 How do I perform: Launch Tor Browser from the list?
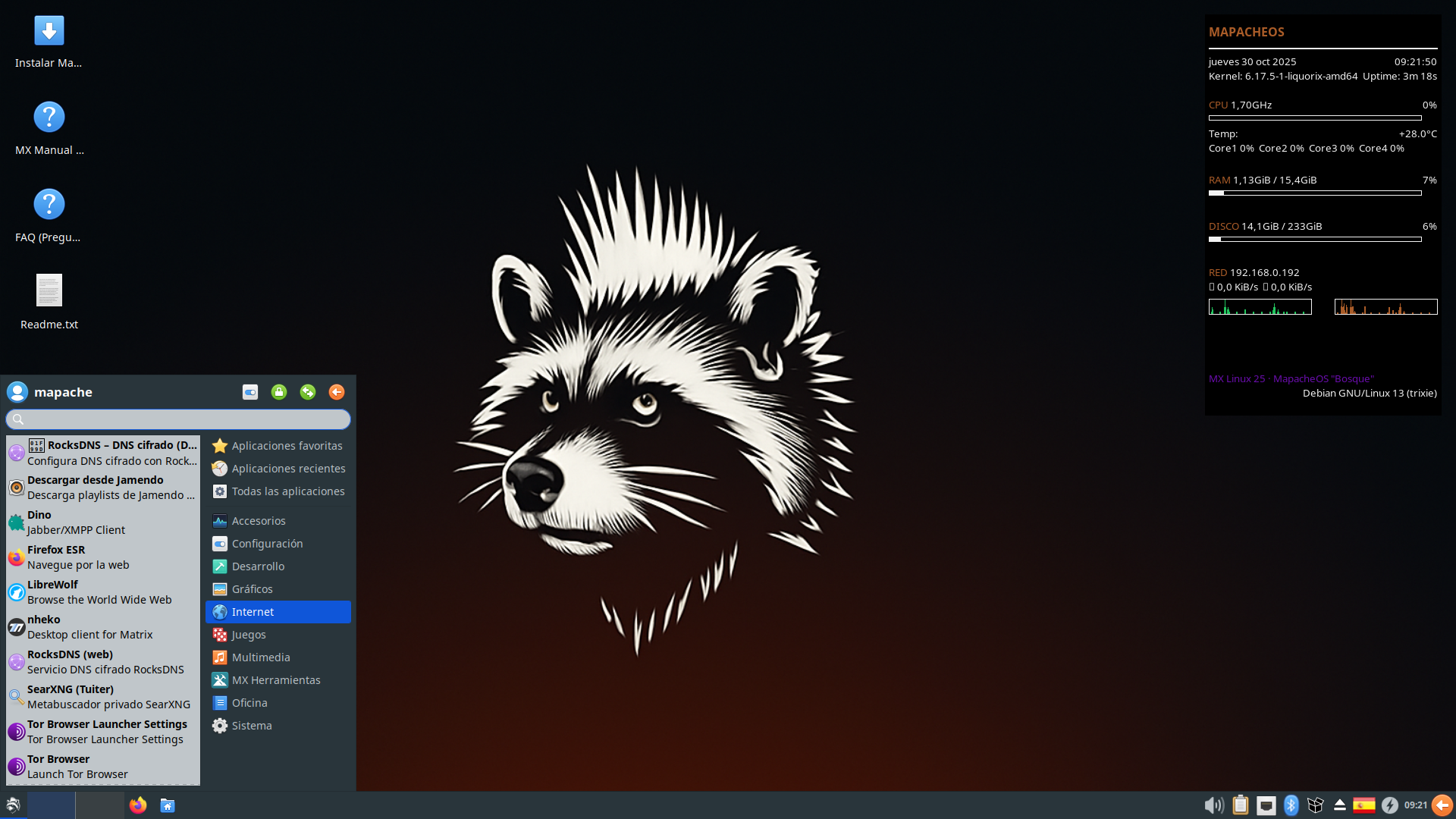[x=76, y=766]
